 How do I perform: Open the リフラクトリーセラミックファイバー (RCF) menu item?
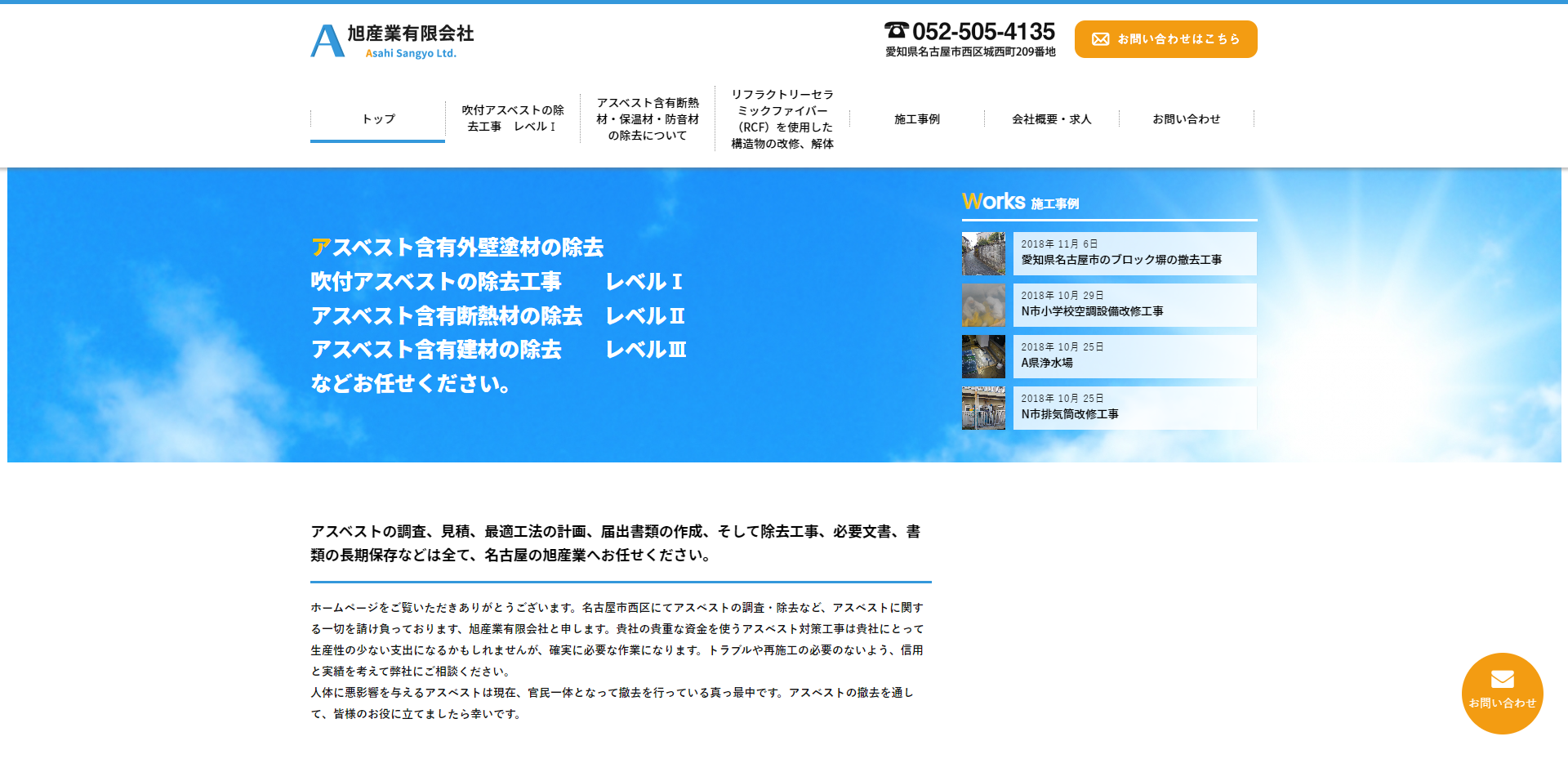pos(782,119)
